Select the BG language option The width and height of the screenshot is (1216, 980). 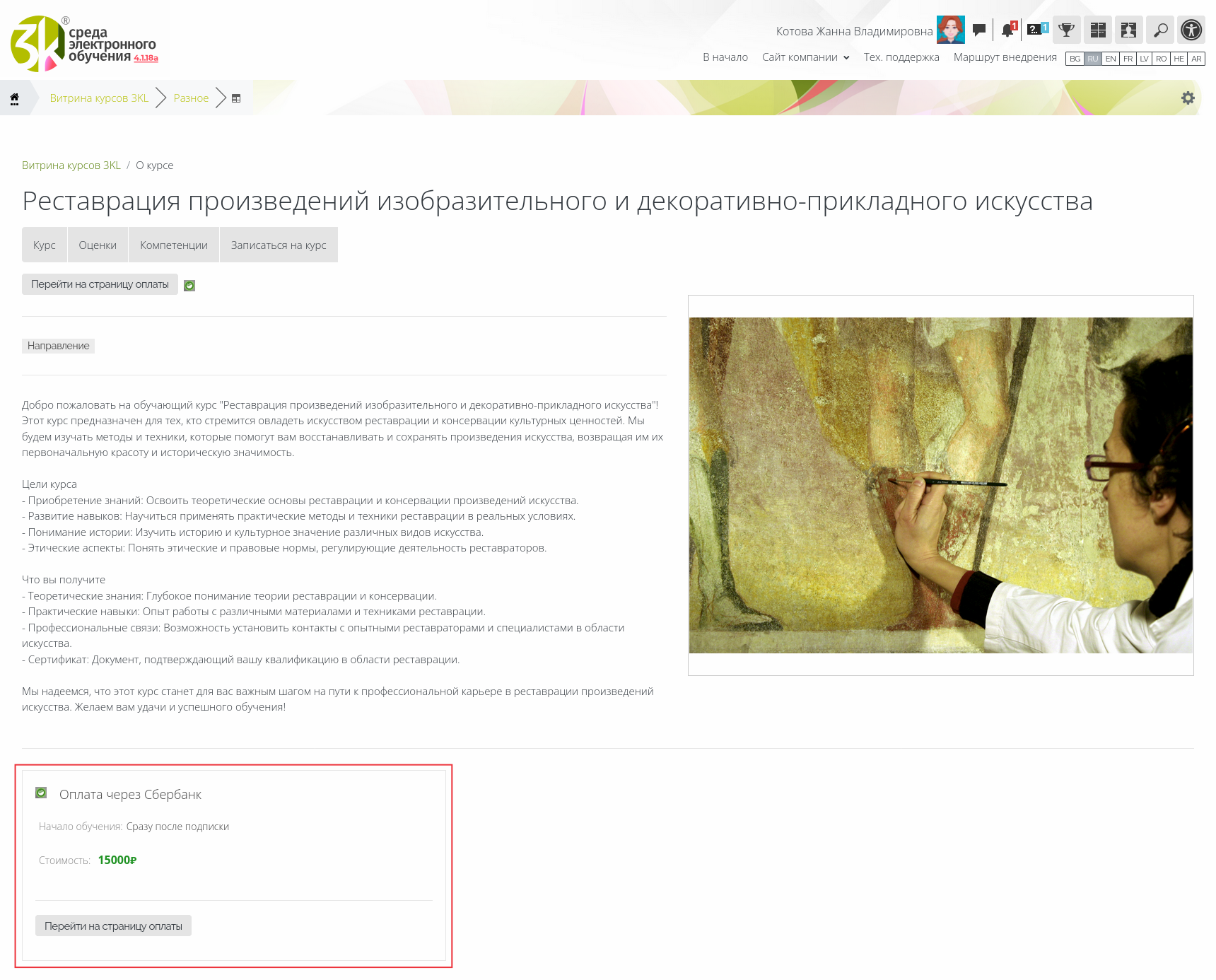coord(1075,59)
